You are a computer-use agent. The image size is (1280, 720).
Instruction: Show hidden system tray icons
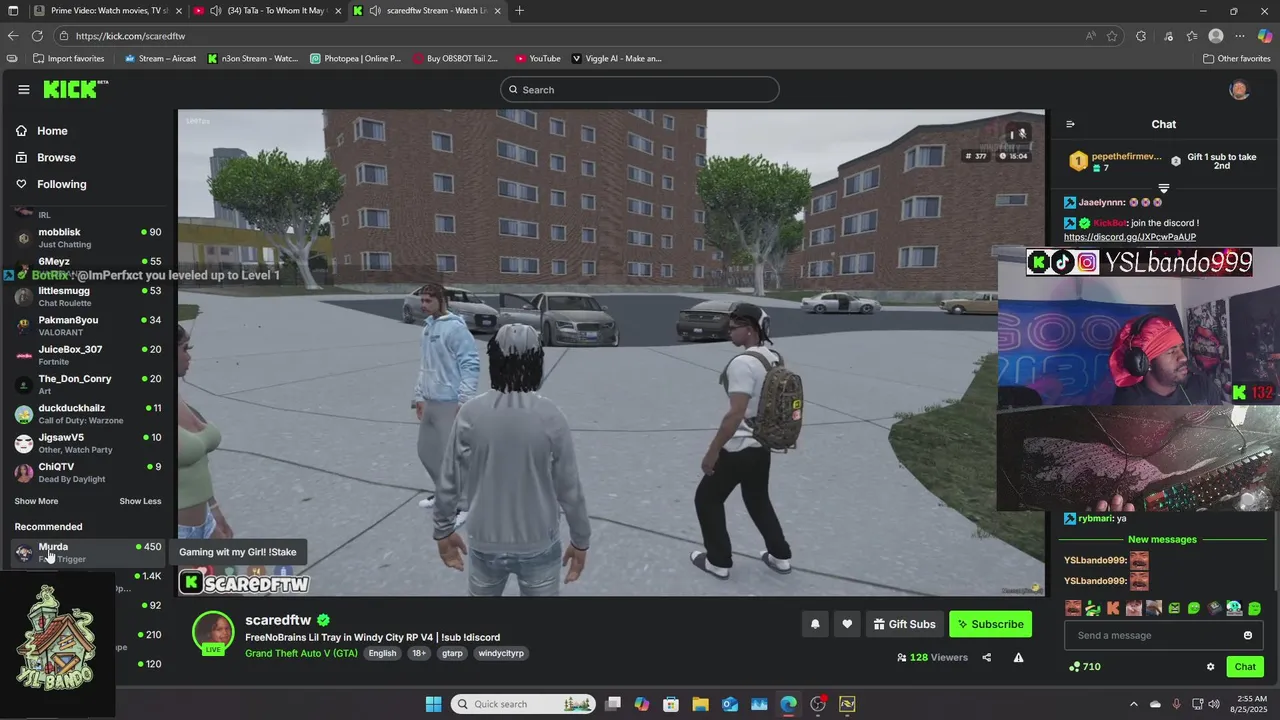click(1133, 704)
